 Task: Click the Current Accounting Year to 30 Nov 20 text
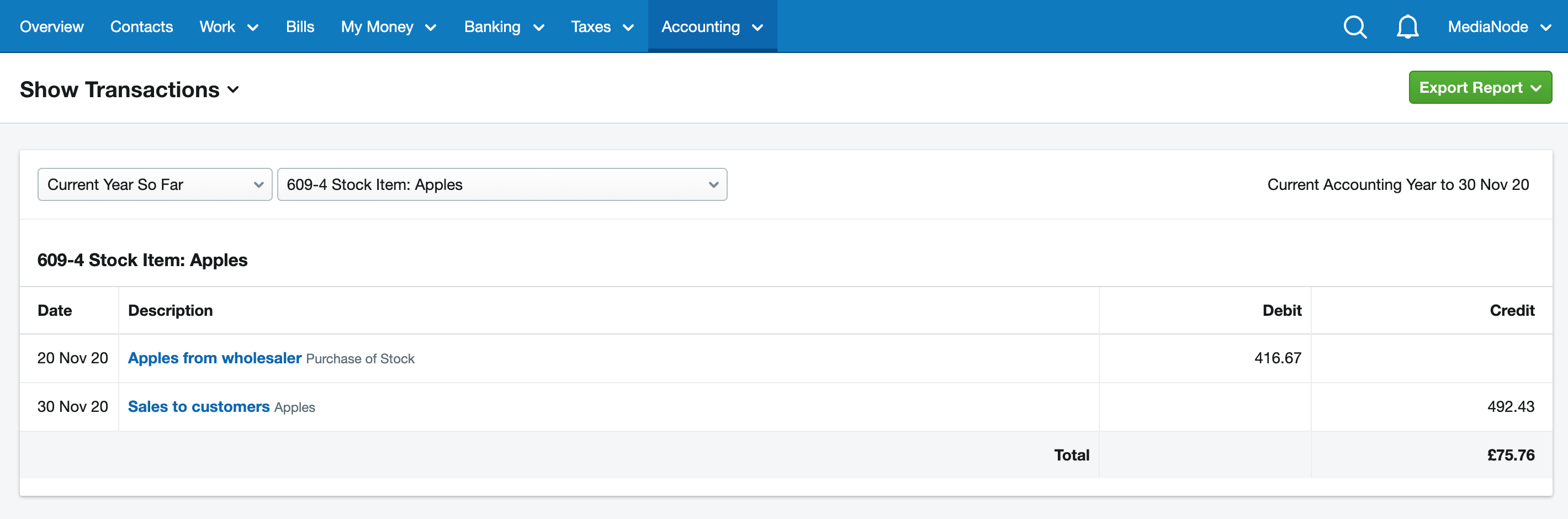(x=1398, y=185)
